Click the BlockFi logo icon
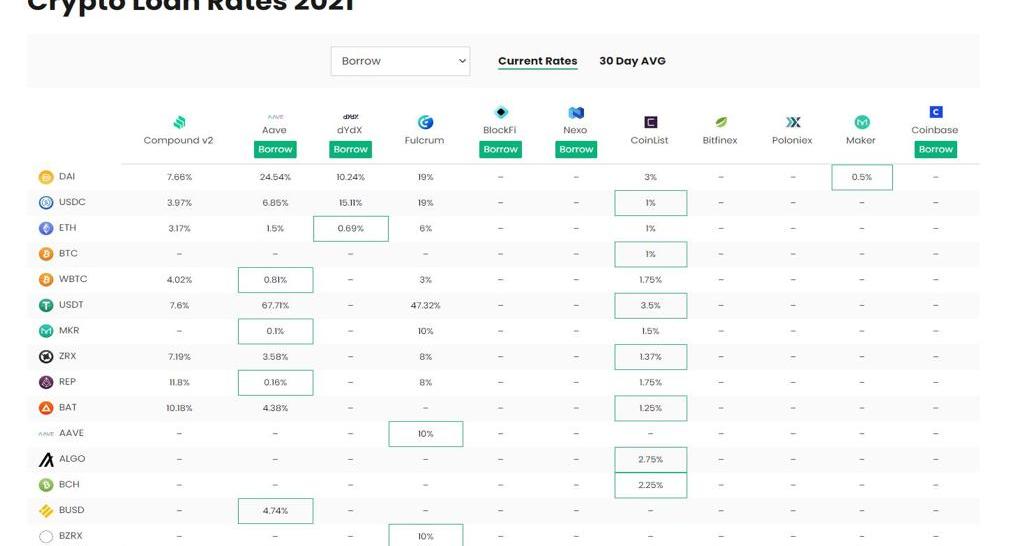This screenshot has height=546, width=1025. pos(501,112)
